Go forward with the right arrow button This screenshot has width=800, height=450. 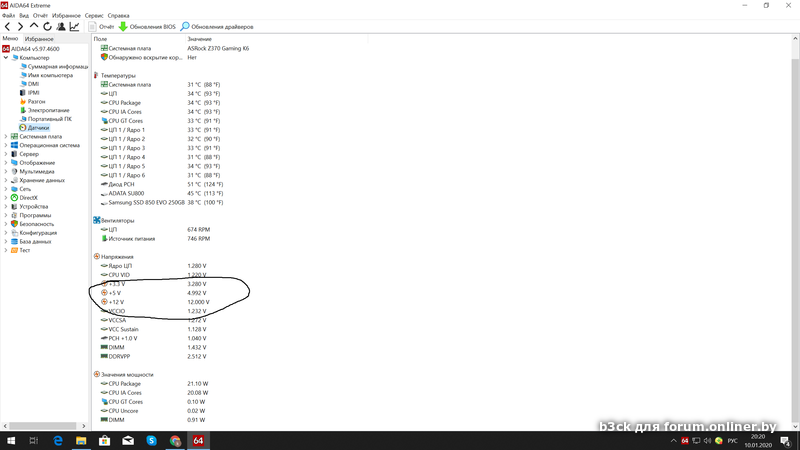pos(20,27)
